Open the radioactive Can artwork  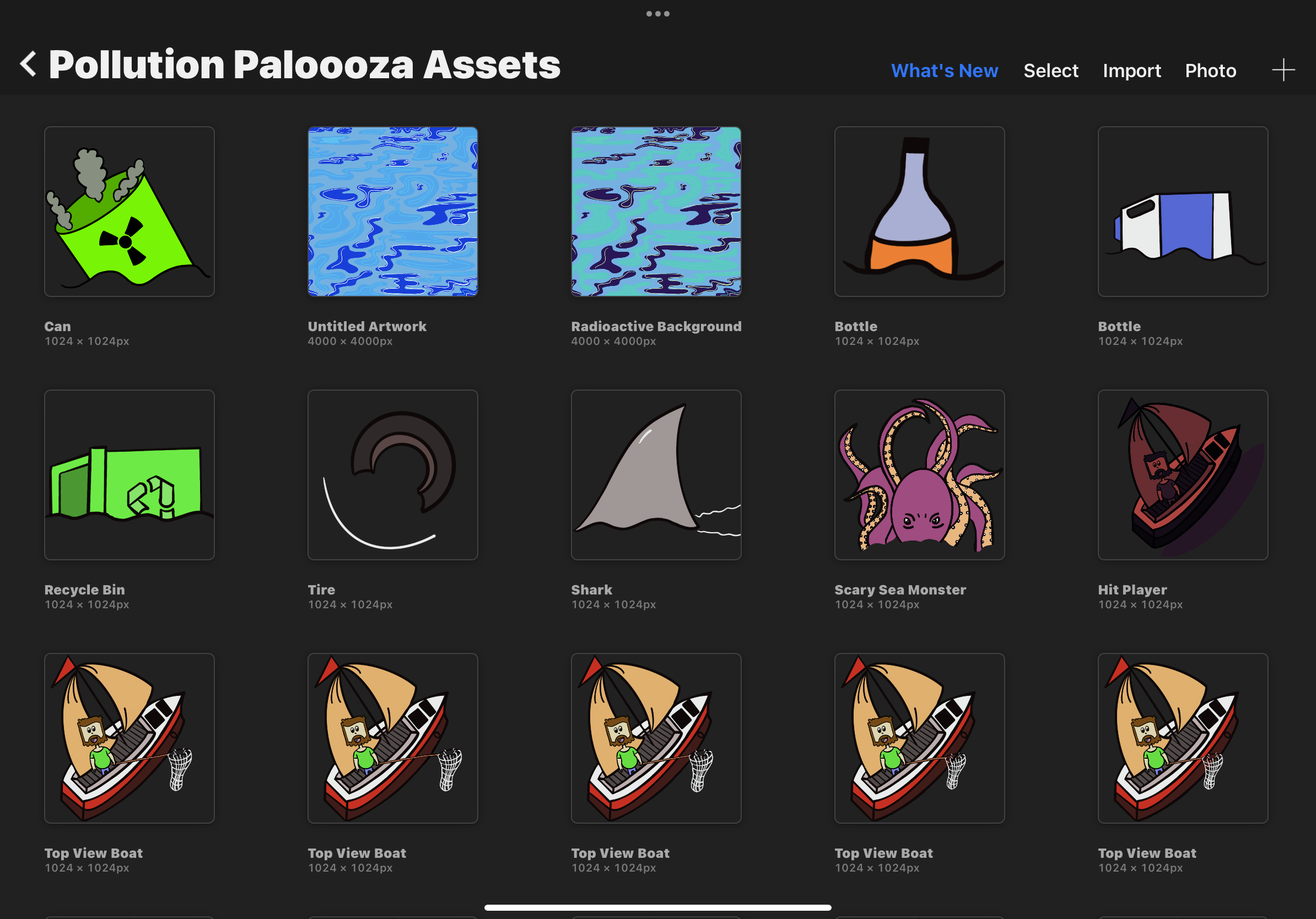click(130, 212)
